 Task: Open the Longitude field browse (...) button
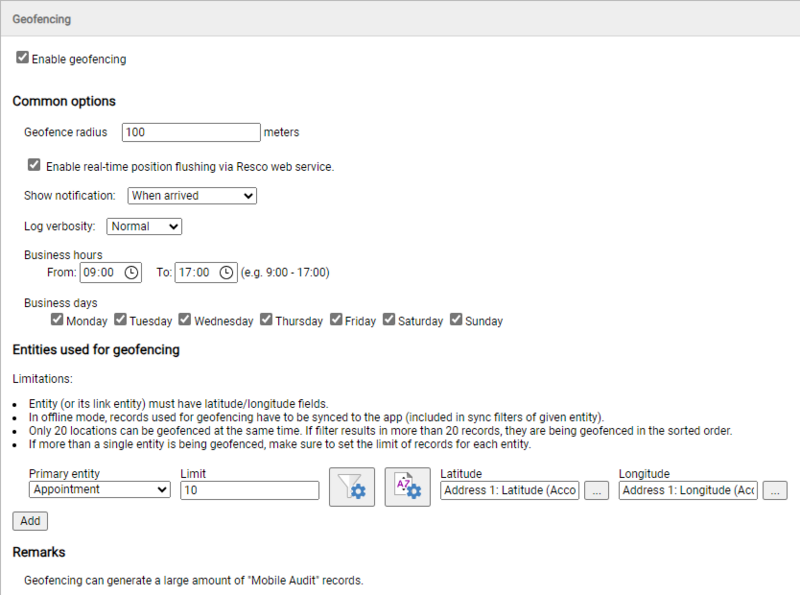tap(774, 490)
